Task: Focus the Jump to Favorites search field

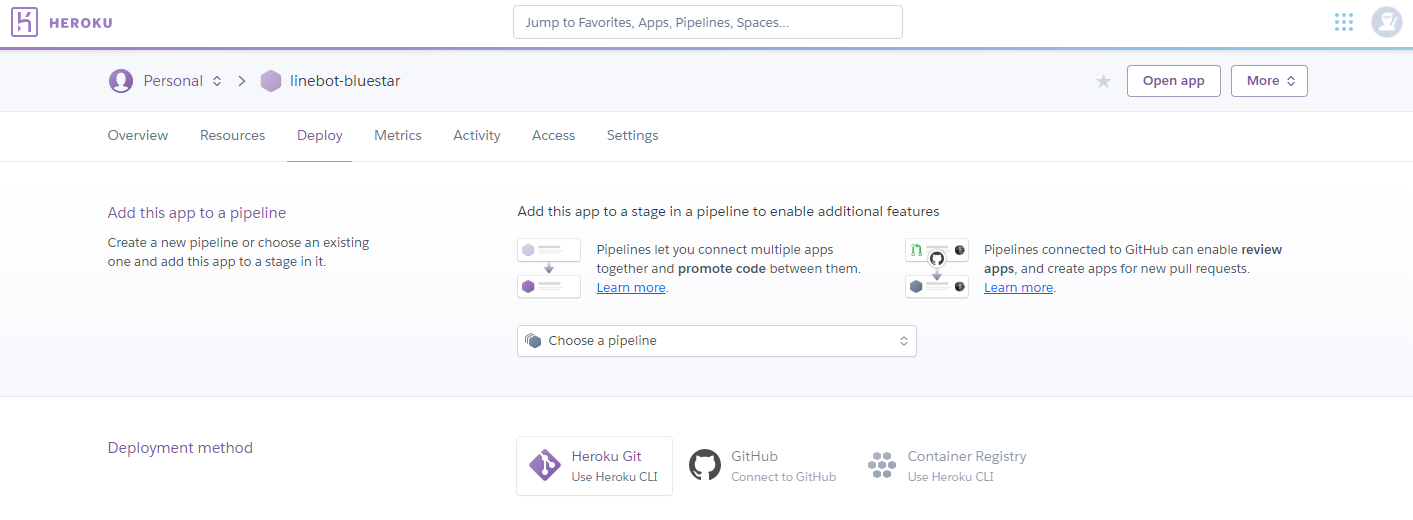Action: tap(708, 22)
